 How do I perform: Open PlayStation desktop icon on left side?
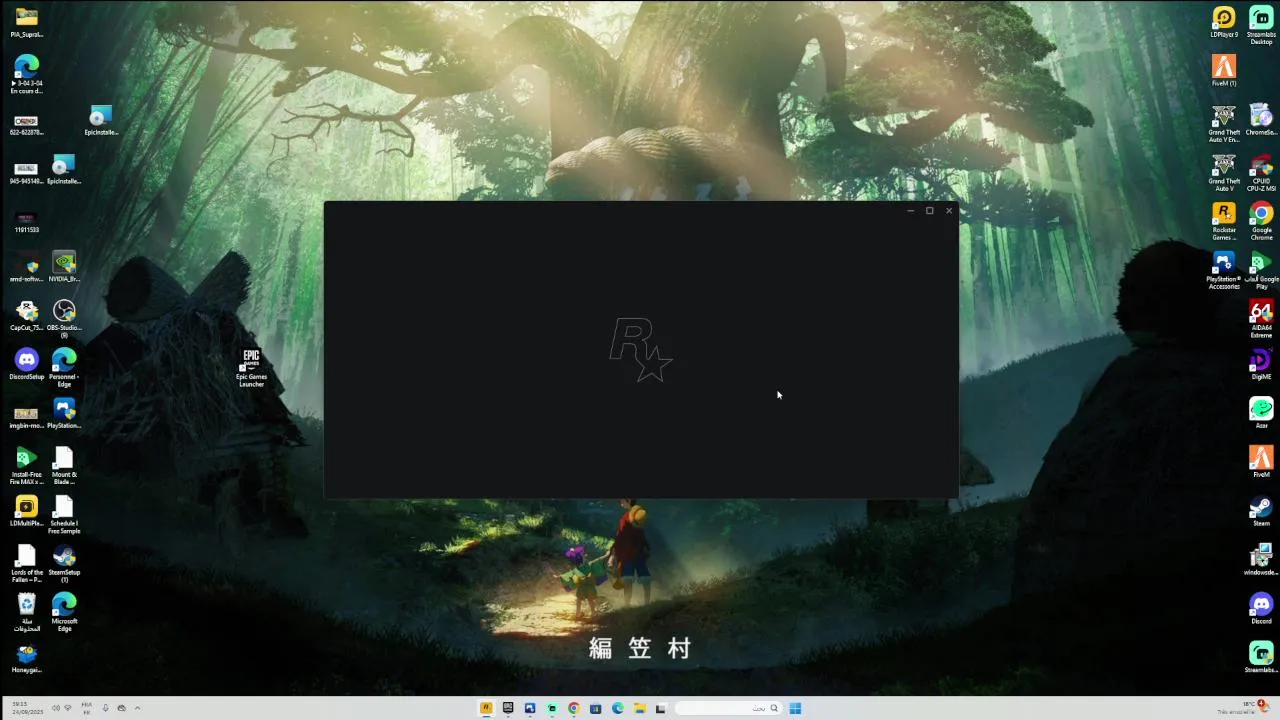tap(64, 414)
